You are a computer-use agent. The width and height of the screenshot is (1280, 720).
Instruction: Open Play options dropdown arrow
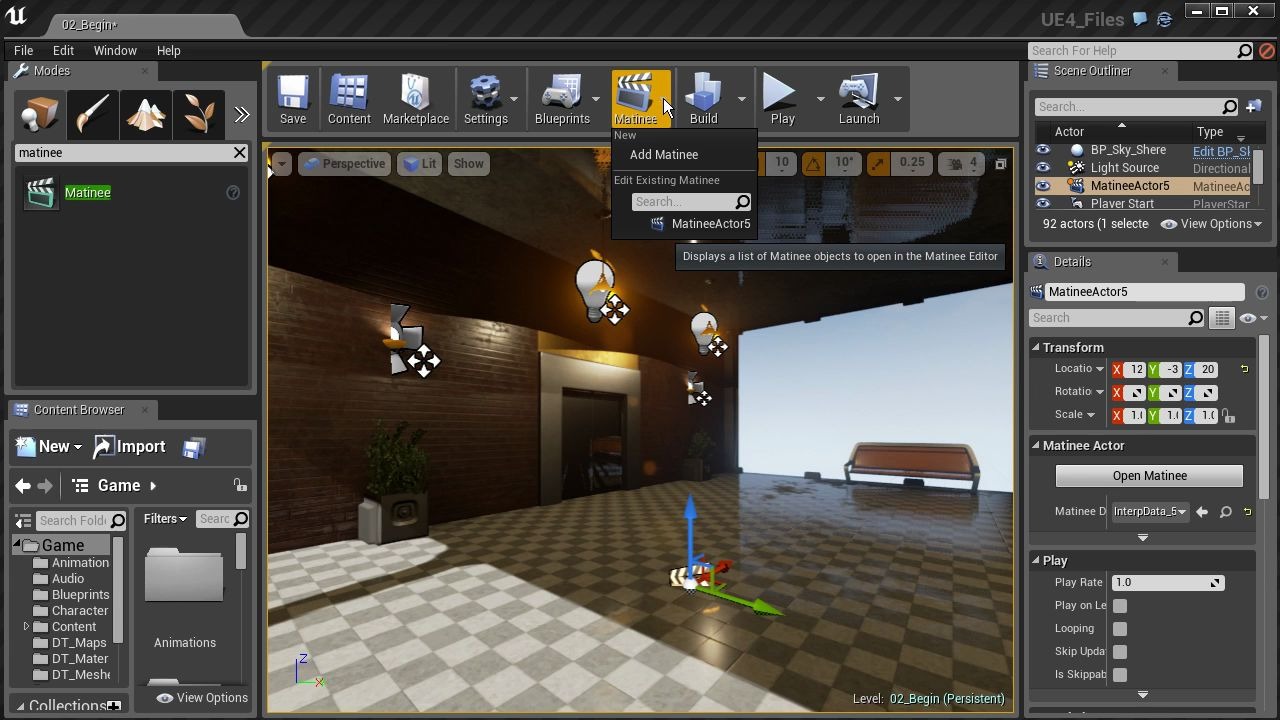click(820, 99)
